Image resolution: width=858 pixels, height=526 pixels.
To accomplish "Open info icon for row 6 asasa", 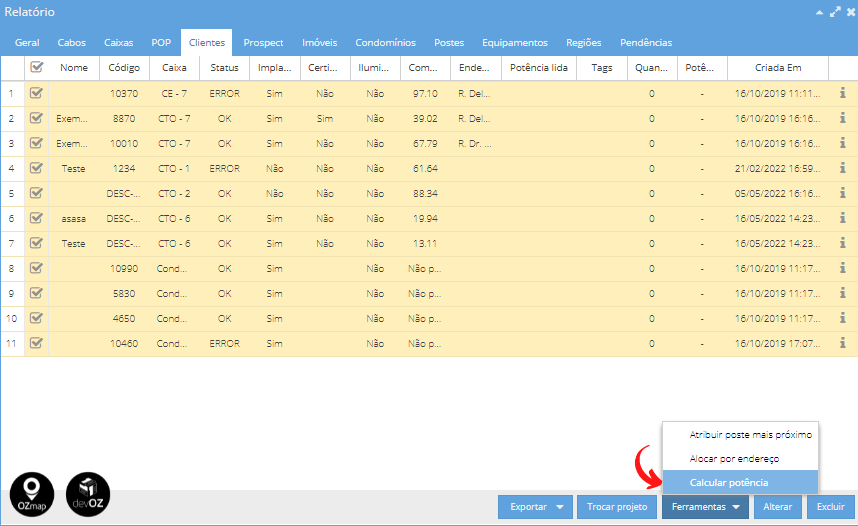I will pos(843,218).
